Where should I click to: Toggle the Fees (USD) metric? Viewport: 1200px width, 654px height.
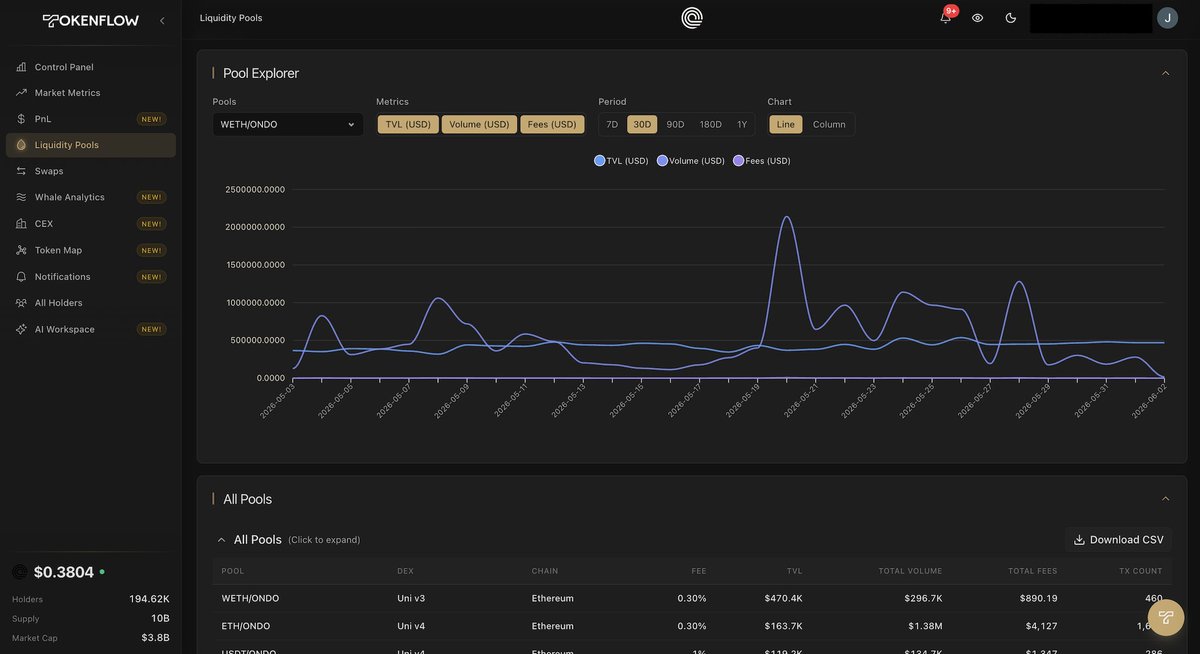click(x=552, y=124)
